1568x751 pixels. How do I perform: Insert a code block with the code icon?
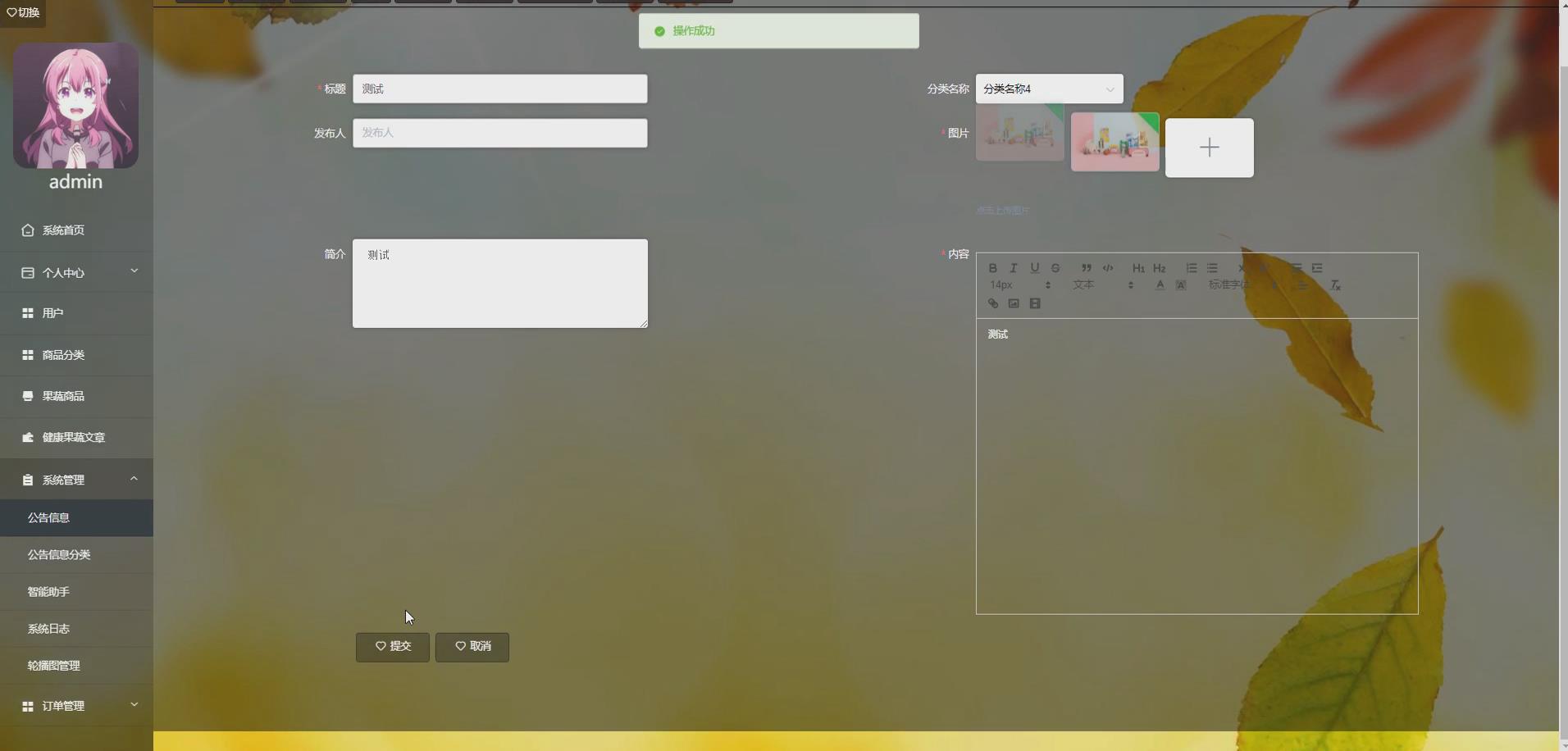pyautogui.click(x=1108, y=268)
